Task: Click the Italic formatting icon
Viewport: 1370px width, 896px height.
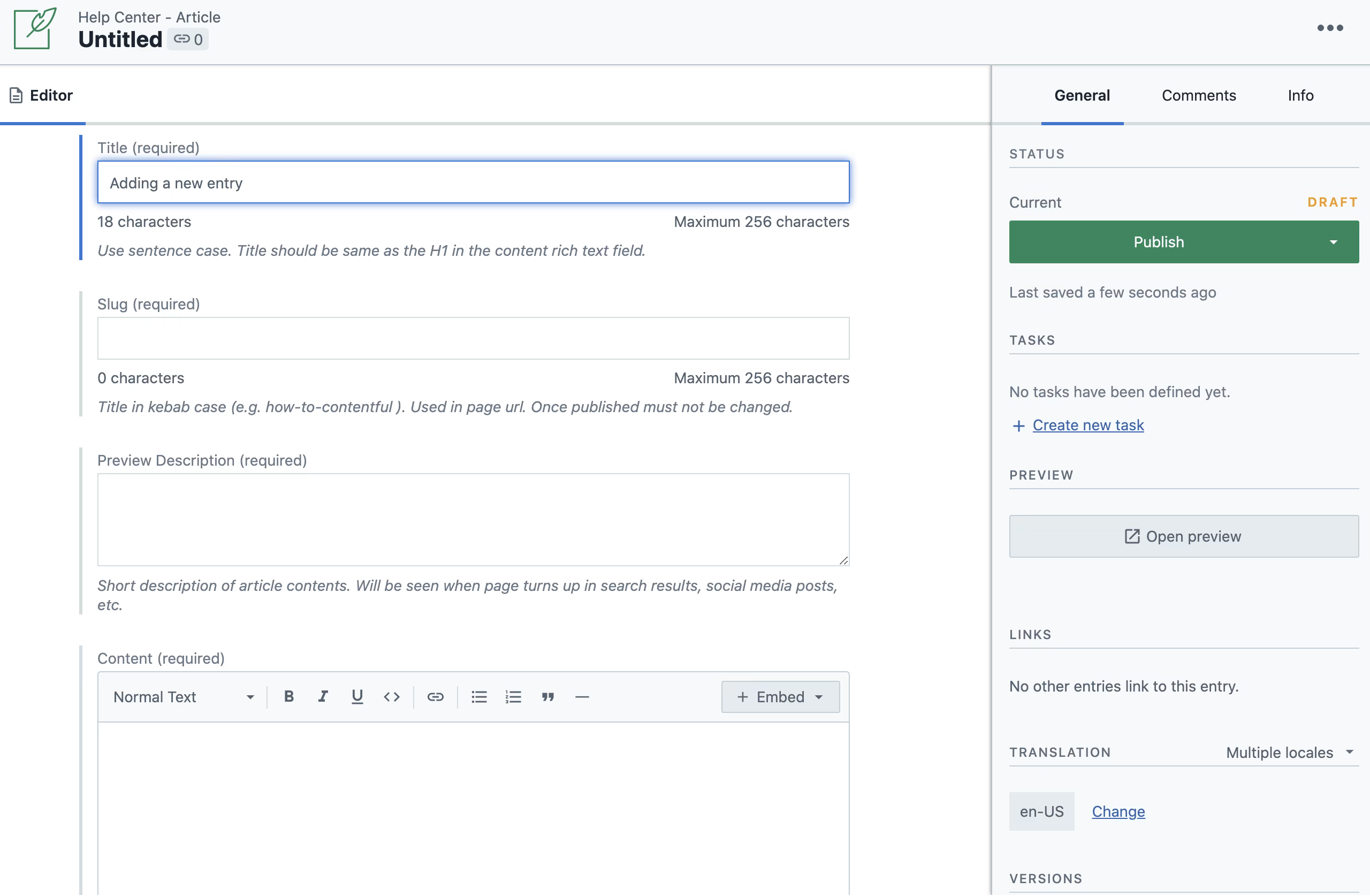Action: (x=322, y=697)
